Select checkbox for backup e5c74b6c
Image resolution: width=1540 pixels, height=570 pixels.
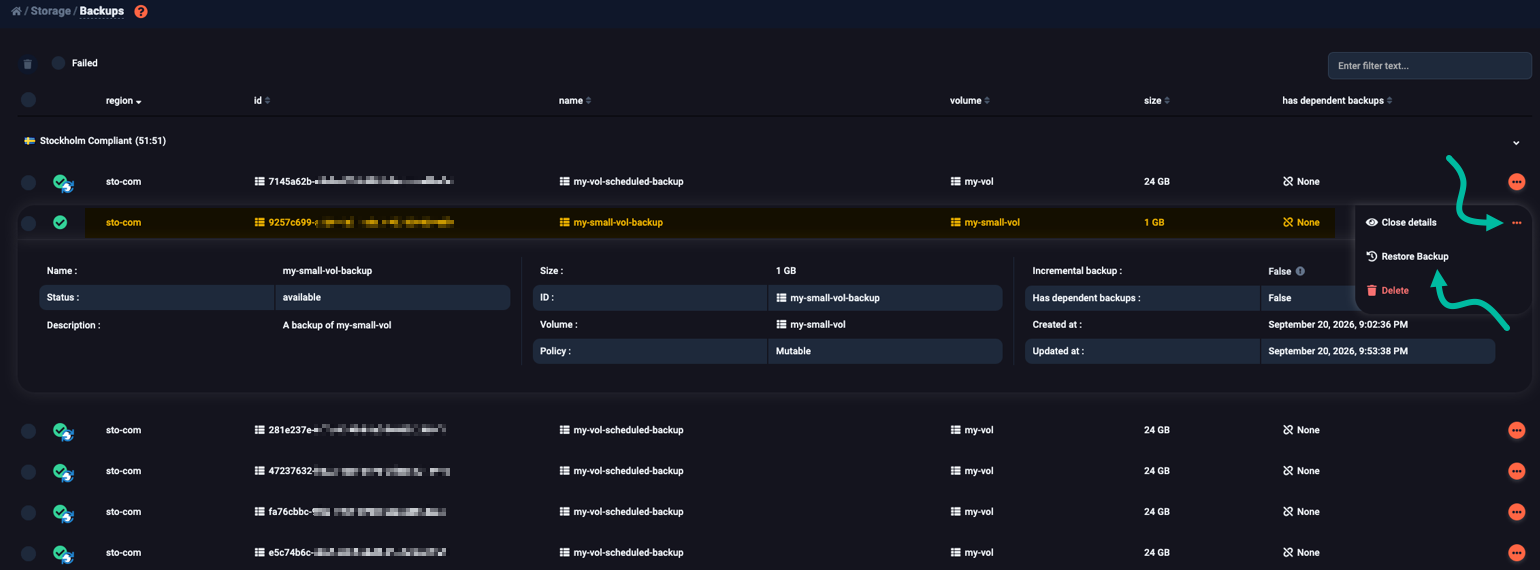coord(28,553)
